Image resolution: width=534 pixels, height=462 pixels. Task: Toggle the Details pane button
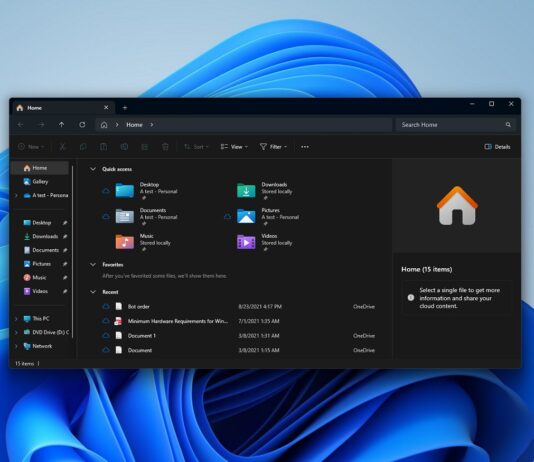tap(497, 147)
